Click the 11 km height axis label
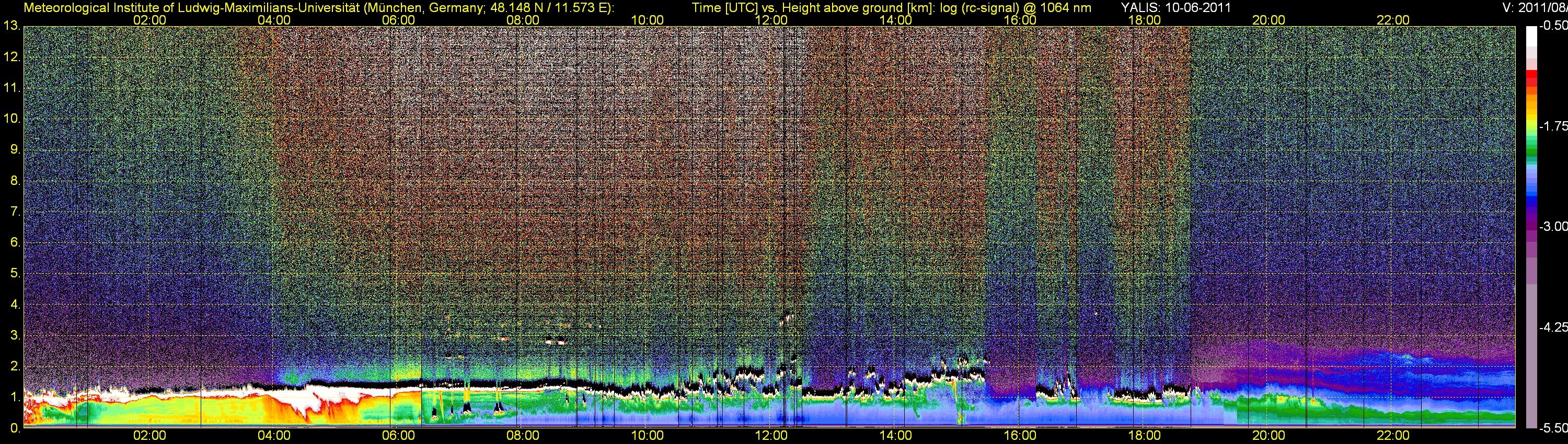Screen dimensions: 1568x444 [x=11, y=88]
